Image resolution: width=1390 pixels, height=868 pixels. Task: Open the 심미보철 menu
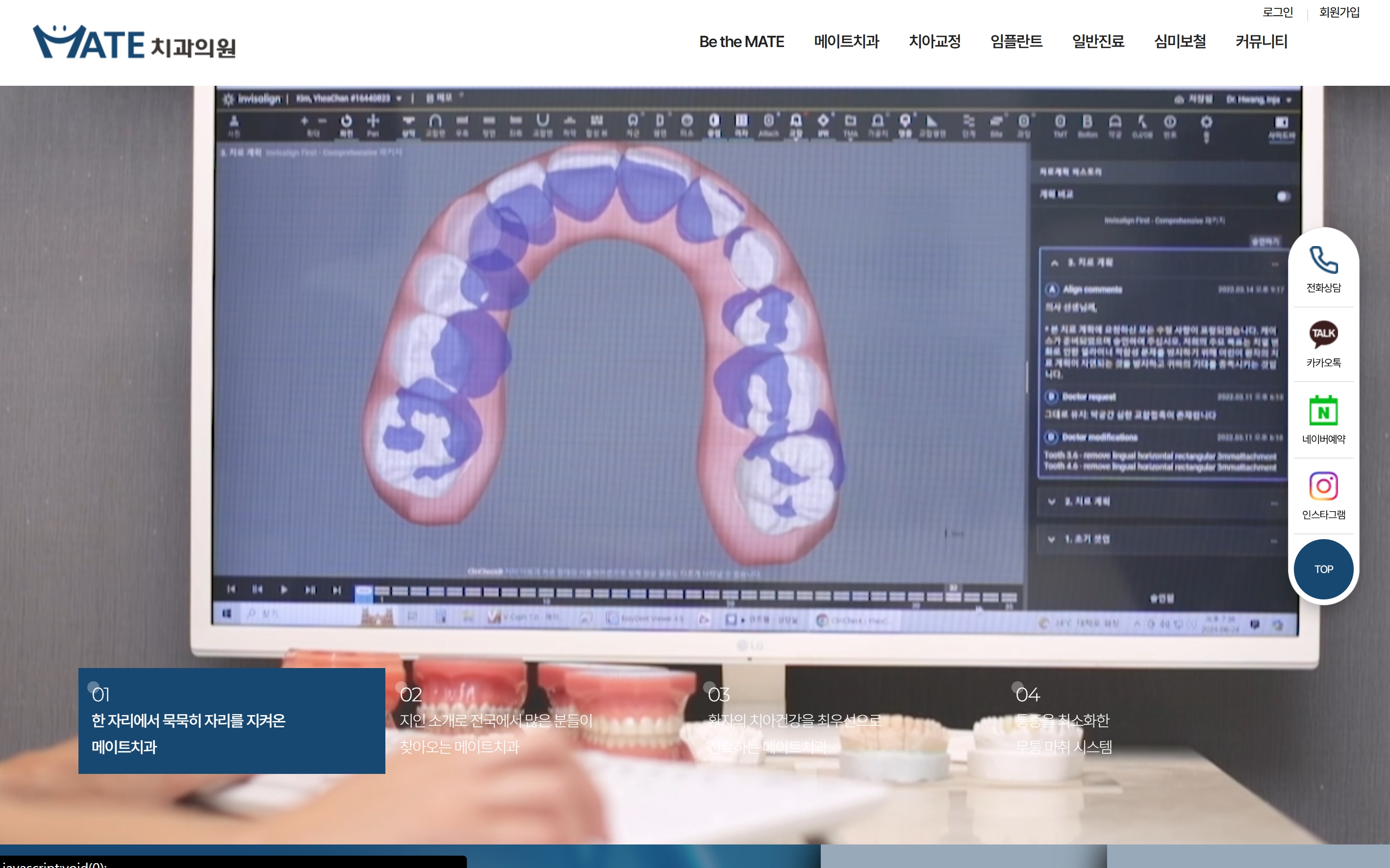pos(1180,42)
